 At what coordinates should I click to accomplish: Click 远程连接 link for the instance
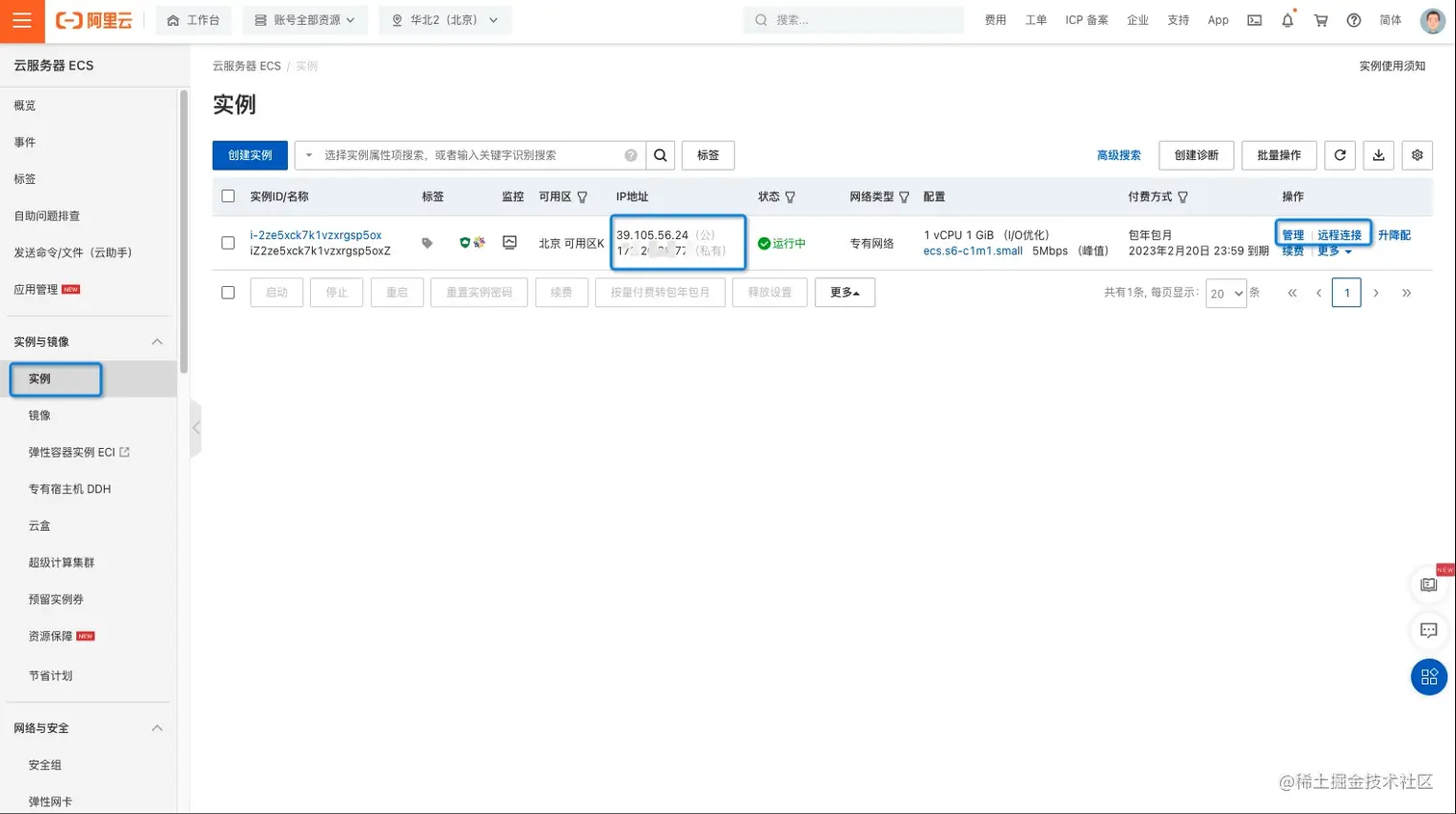(1339, 235)
